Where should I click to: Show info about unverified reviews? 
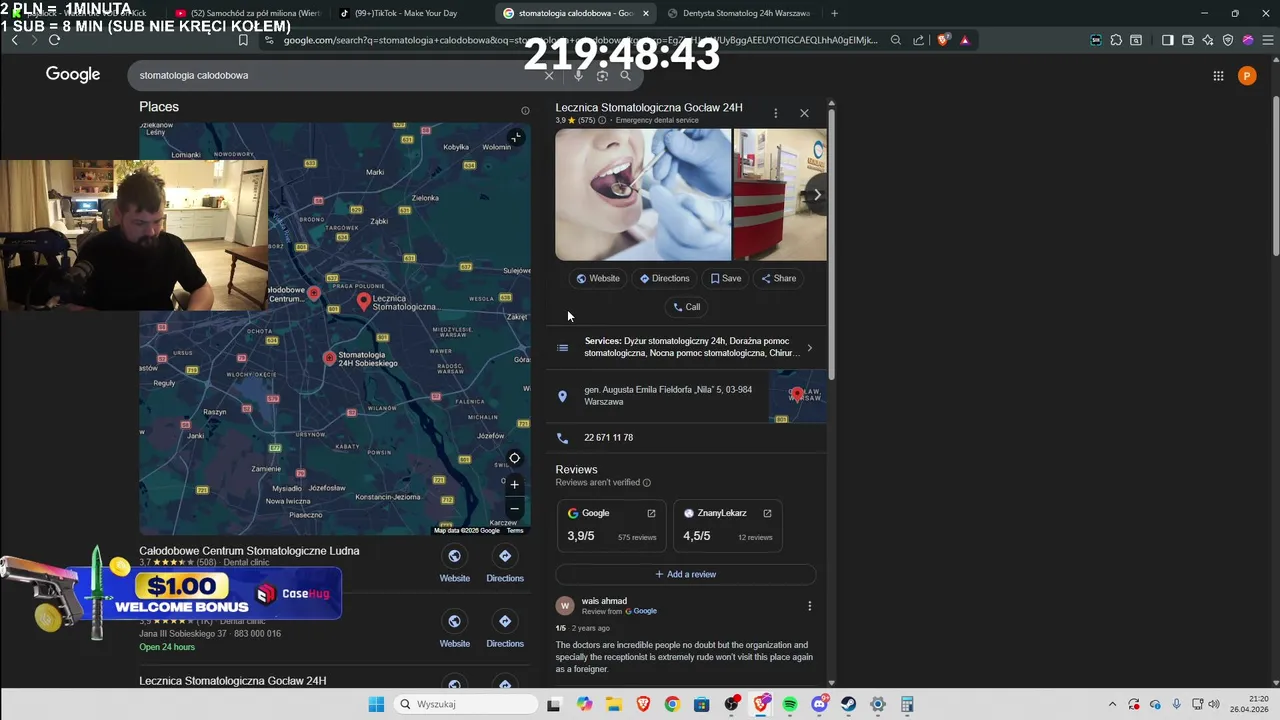coord(647,483)
